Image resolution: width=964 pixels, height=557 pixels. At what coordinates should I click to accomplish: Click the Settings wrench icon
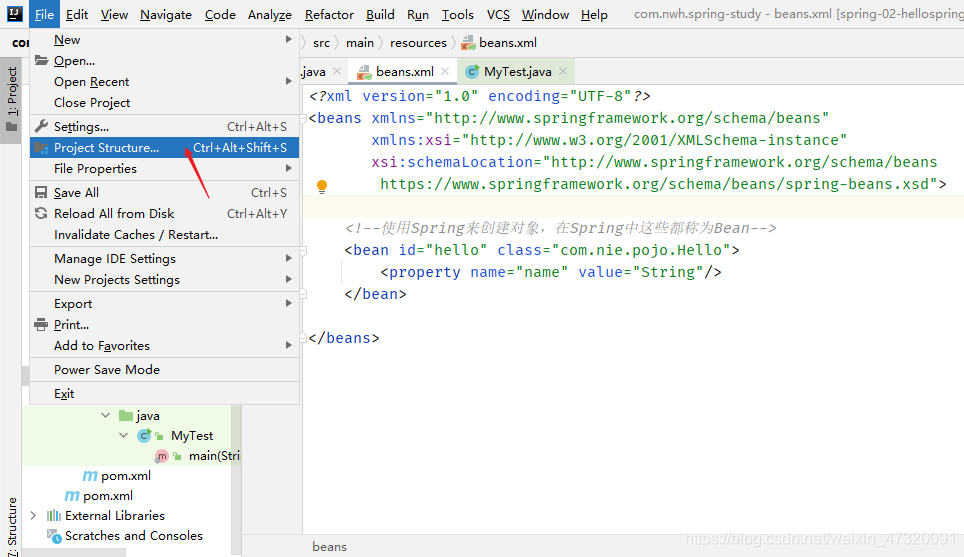click(x=41, y=126)
